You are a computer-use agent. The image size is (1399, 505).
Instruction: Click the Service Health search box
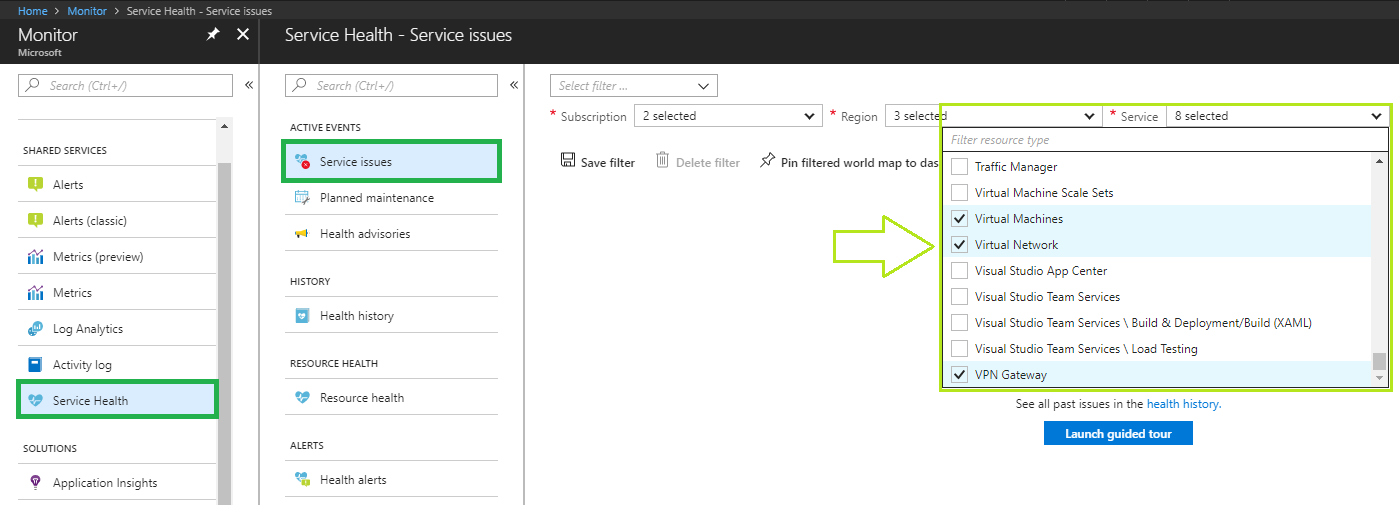pos(391,86)
